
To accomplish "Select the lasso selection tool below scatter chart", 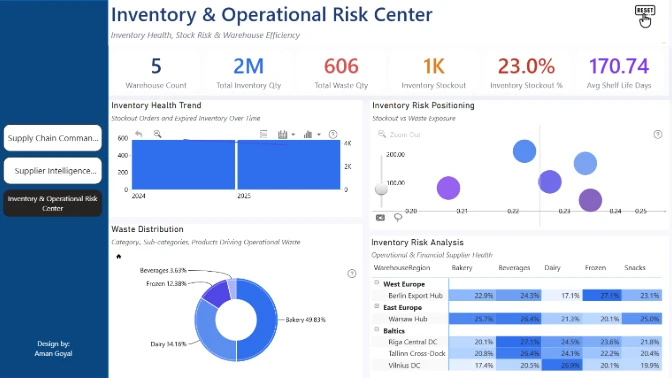I will (398, 218).
